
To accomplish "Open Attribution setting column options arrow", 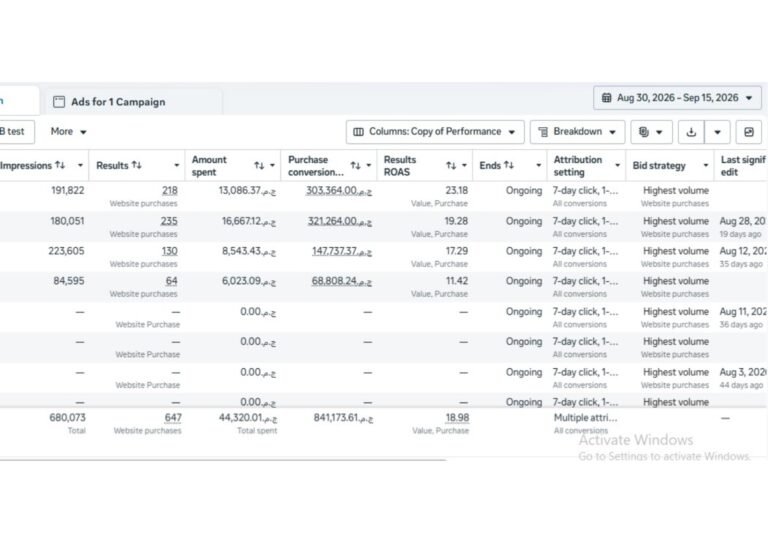I will pos(617,165).
